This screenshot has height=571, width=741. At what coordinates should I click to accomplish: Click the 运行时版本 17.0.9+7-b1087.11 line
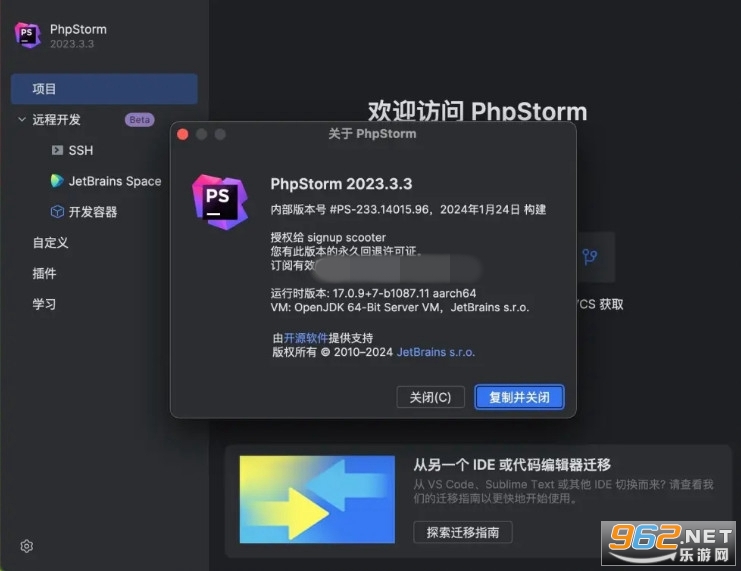373,293
